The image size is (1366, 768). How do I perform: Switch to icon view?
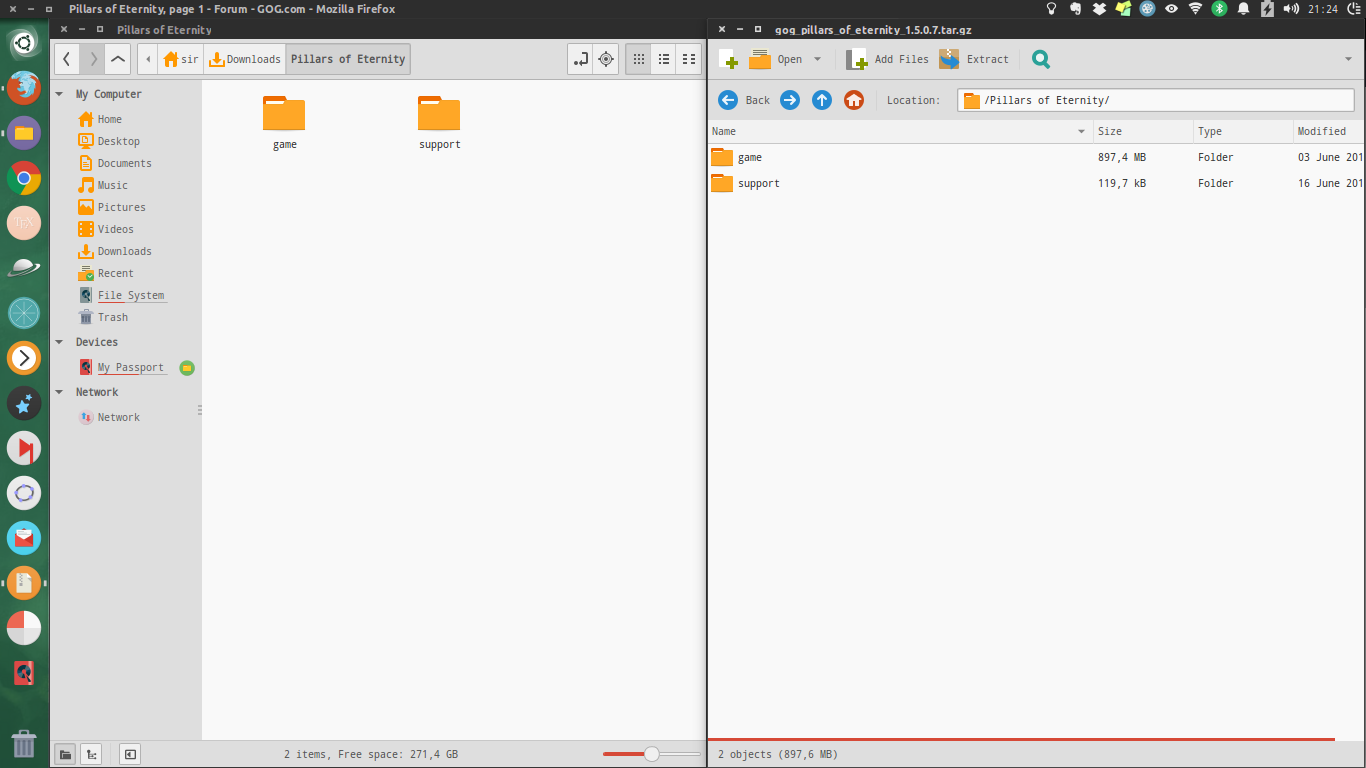[638, 59]
